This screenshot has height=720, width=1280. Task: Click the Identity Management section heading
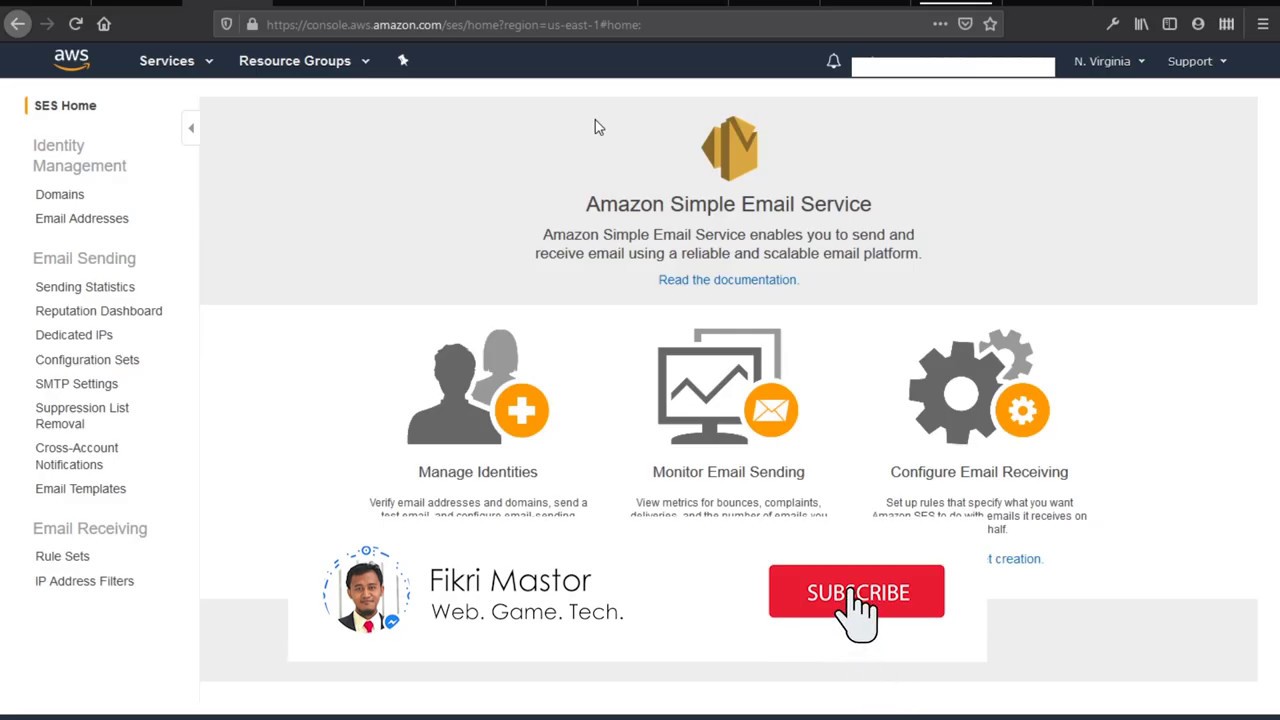[x=80, y=156]
